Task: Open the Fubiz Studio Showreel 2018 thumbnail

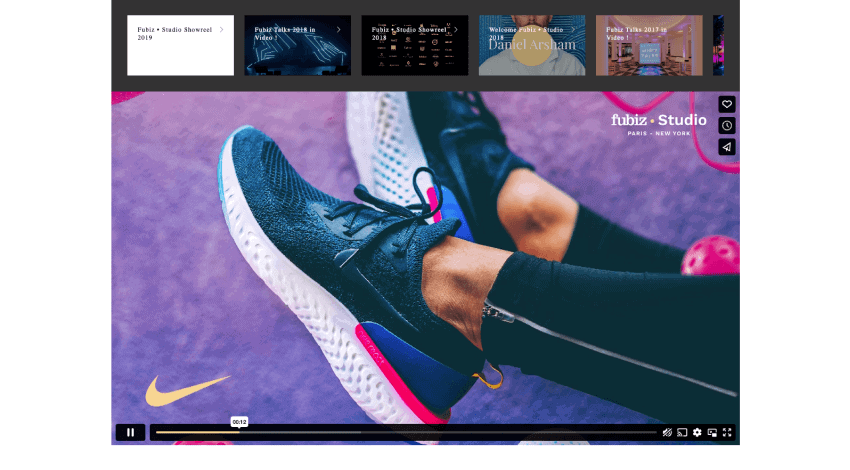Action: (x=415, y=45)
